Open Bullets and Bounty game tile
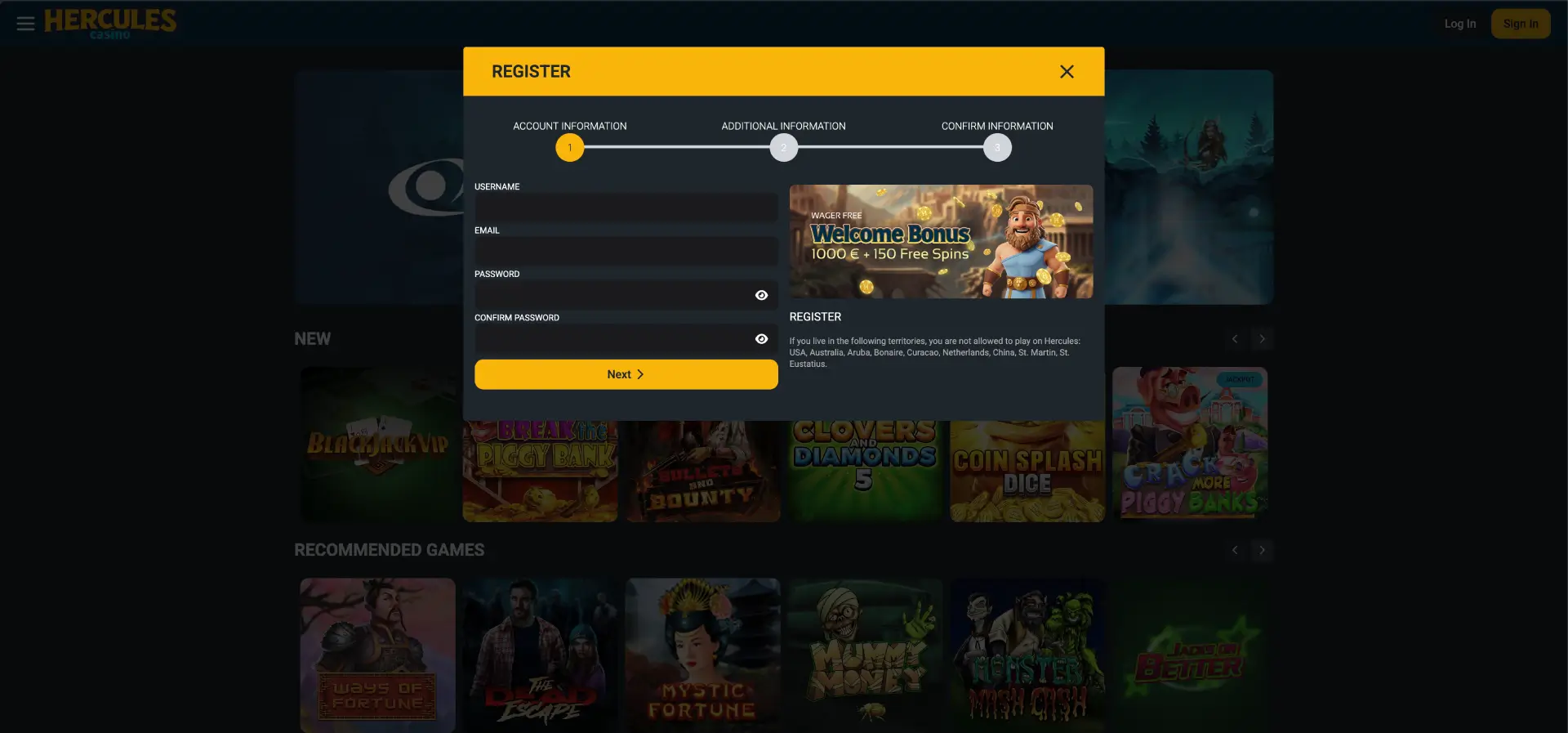The image size is (1568, 733). tap(703, 472)
